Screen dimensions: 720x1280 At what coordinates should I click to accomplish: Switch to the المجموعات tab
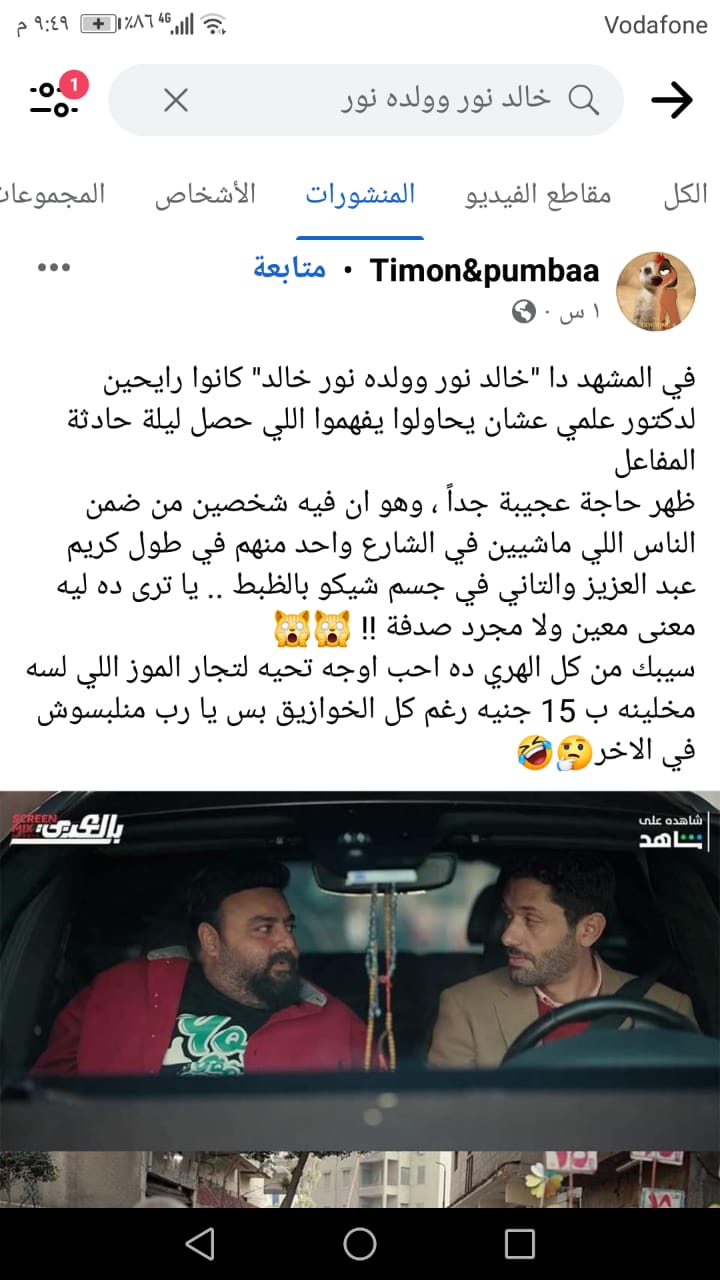(52, 194)
